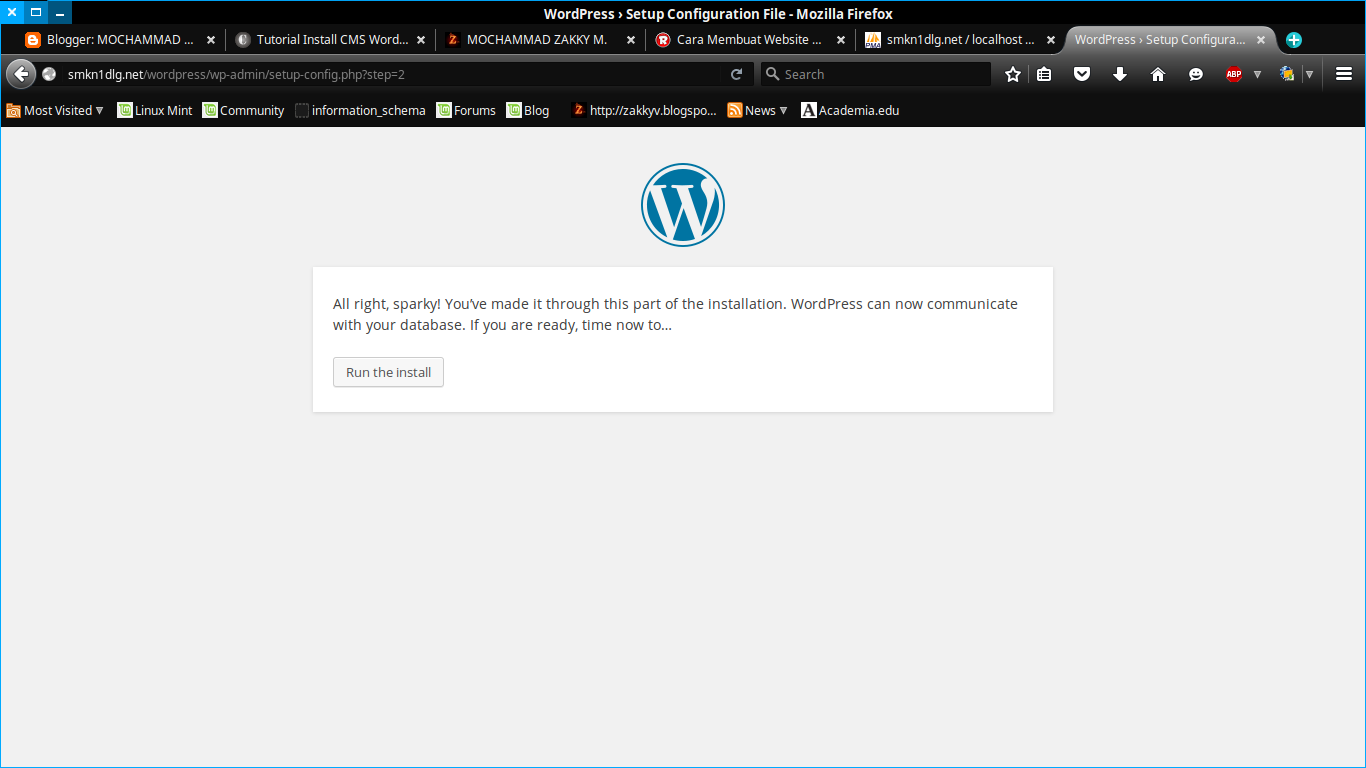Expand the Adblock Plus dropdown arrow
The width and height of the screenshot is (1366, 768).
coord(1257,74)
